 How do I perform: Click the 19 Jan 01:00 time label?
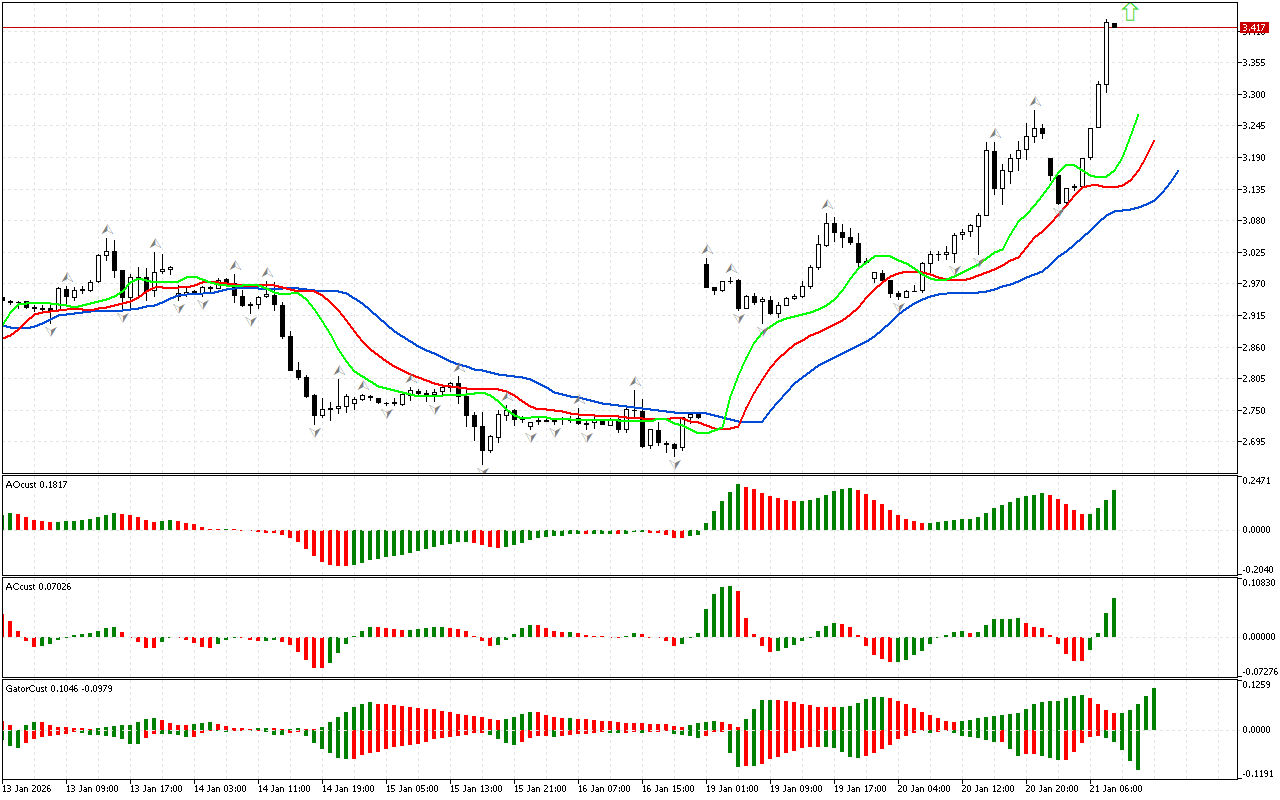(x=733, y=788)
